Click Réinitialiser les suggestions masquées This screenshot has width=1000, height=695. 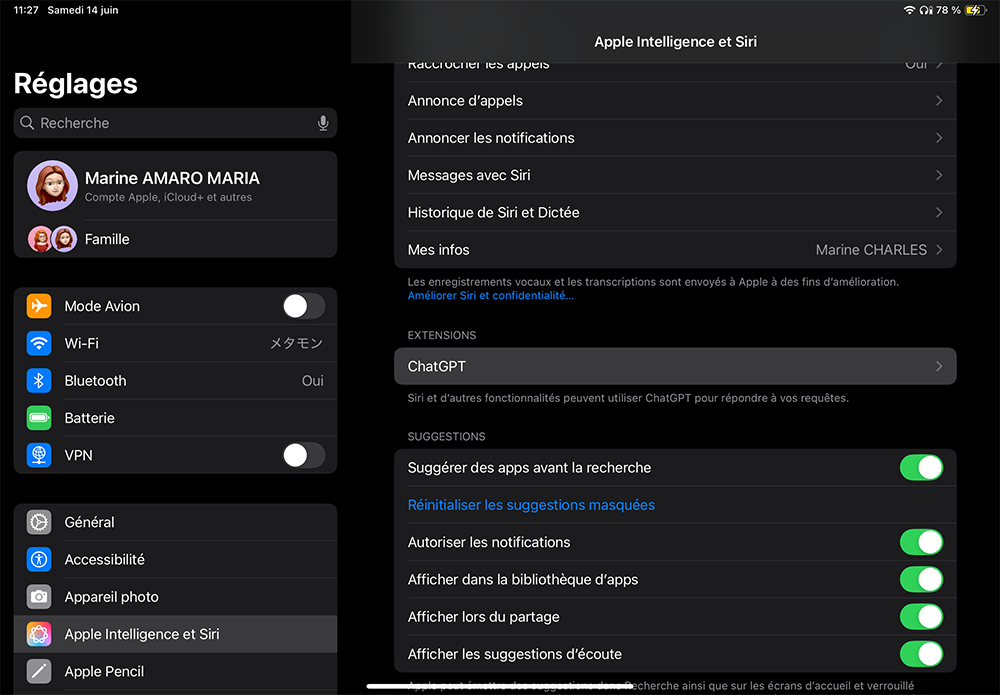(531, 505)
